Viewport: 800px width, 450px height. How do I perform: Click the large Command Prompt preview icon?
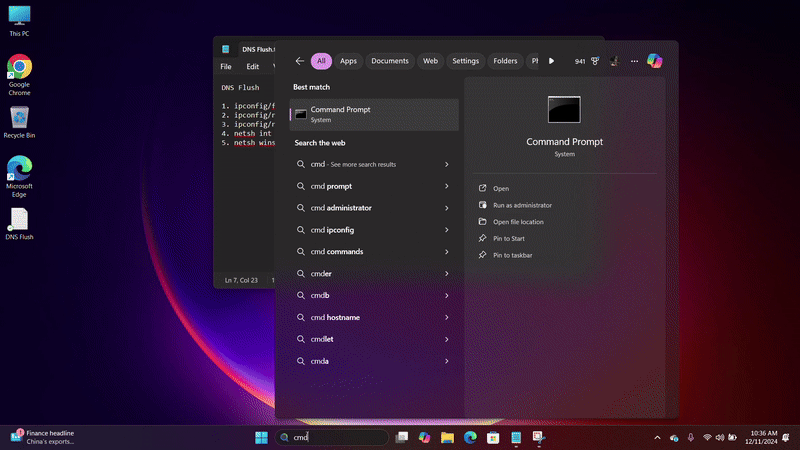(x=564, y=109)
